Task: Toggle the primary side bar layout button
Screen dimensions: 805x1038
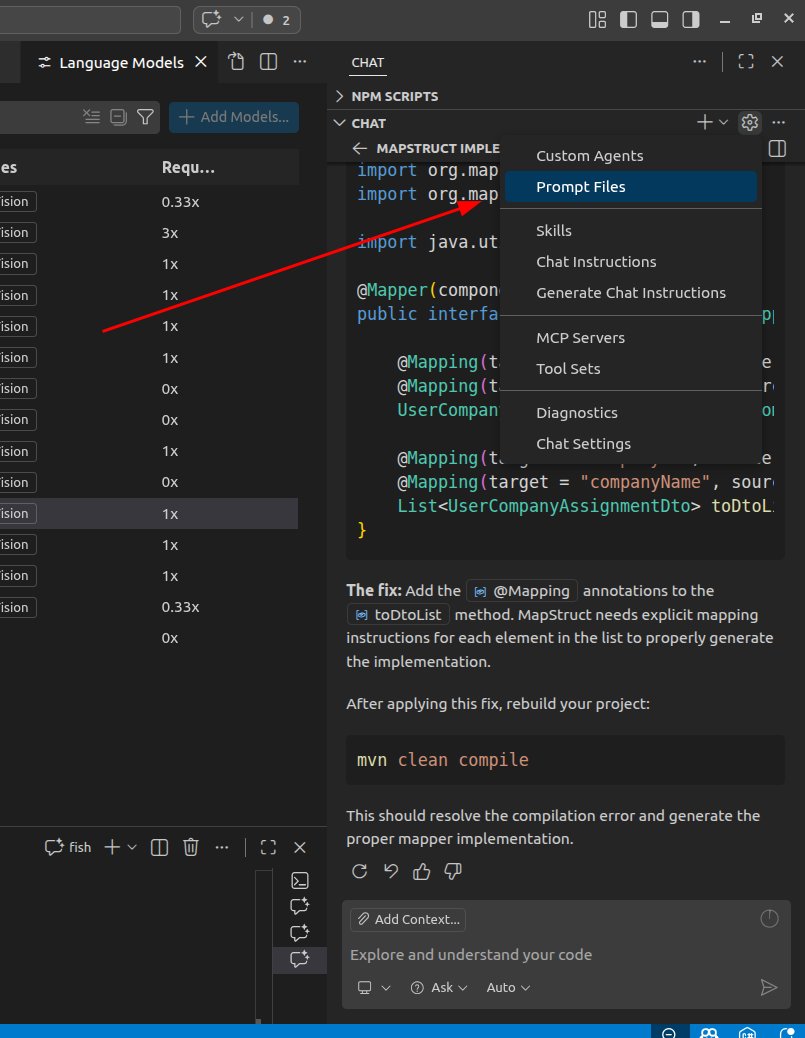Action: [629, 19]
